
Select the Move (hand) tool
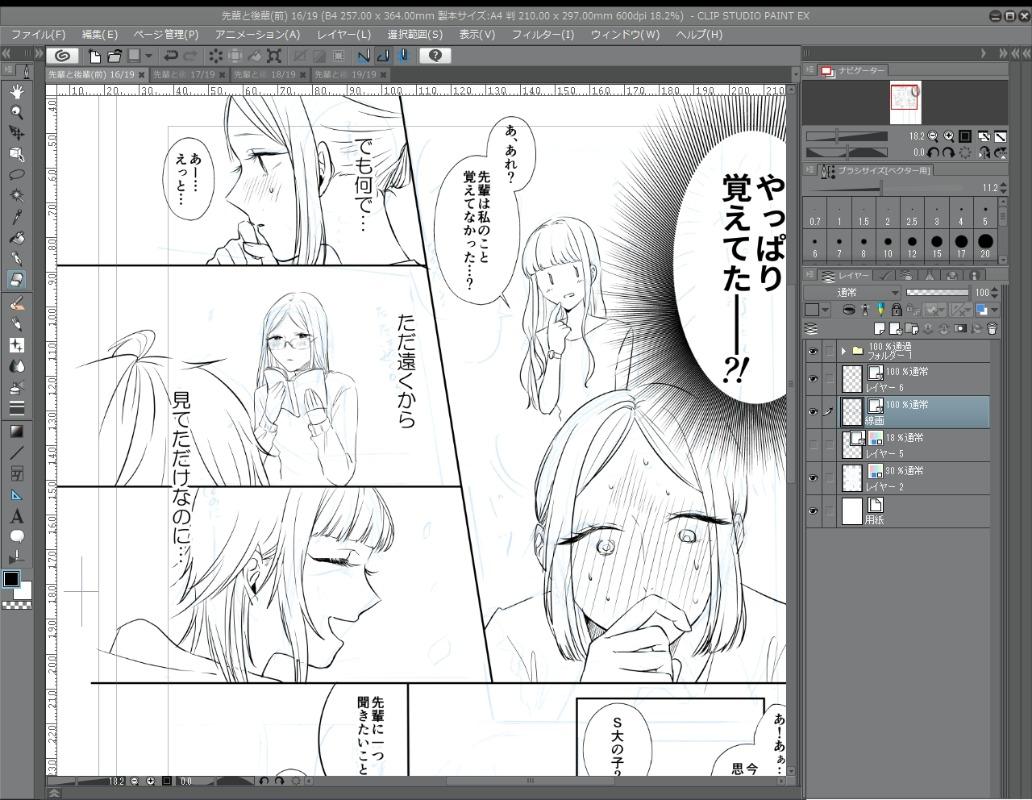coord(16,91)
